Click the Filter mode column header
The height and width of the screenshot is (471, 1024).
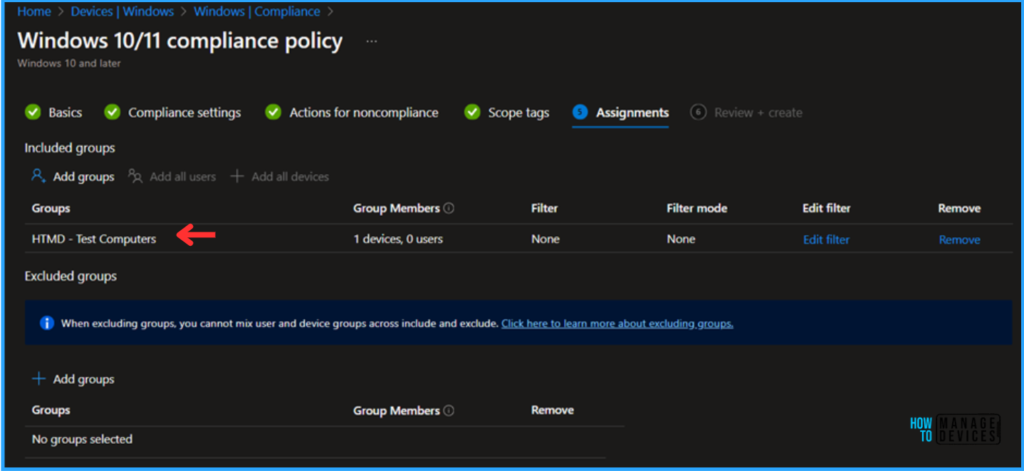(697, 208)
